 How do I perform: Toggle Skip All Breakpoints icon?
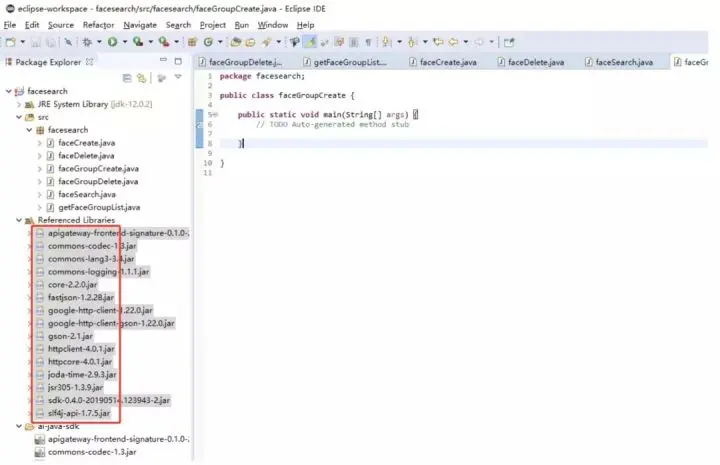pos(68,42)
